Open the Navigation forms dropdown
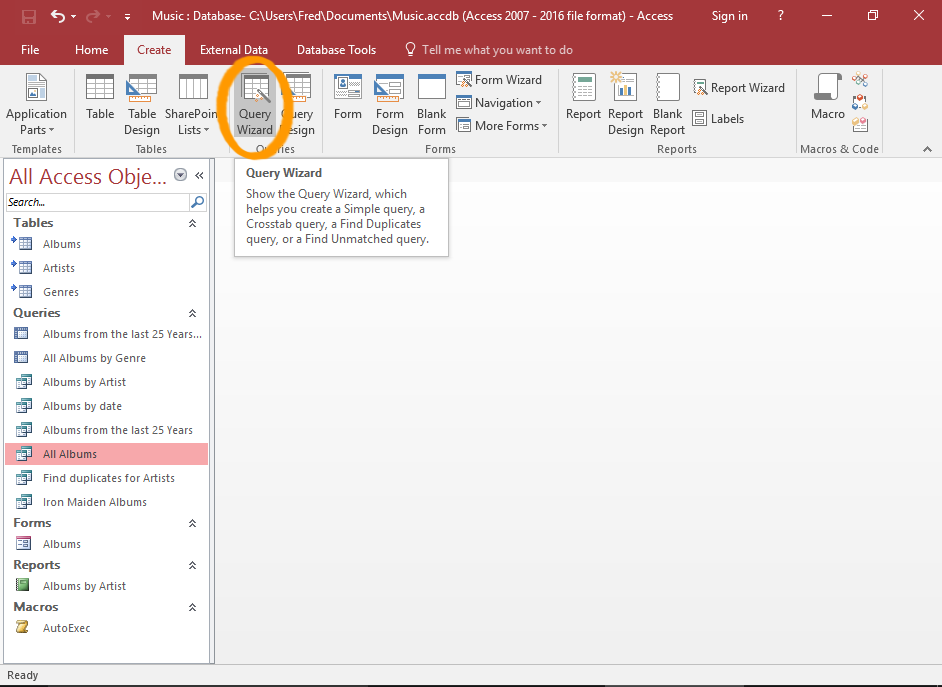The width and height of the screenshot is (942, 687). (x=499, y=103)
